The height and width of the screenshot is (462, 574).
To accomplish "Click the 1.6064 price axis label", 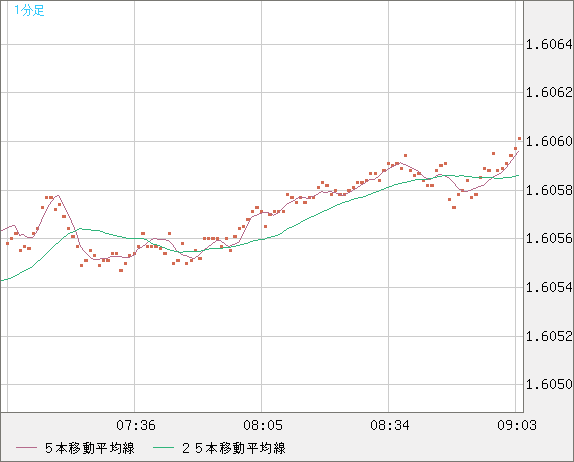I will 549,45.
